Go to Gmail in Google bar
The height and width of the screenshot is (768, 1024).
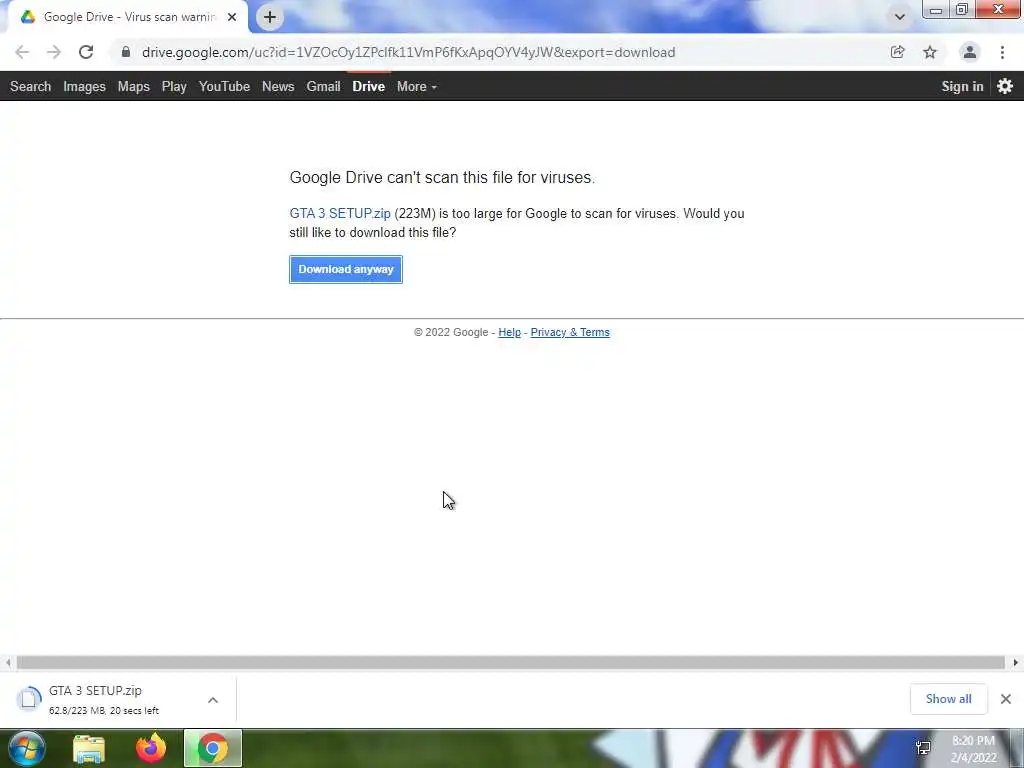323,86
